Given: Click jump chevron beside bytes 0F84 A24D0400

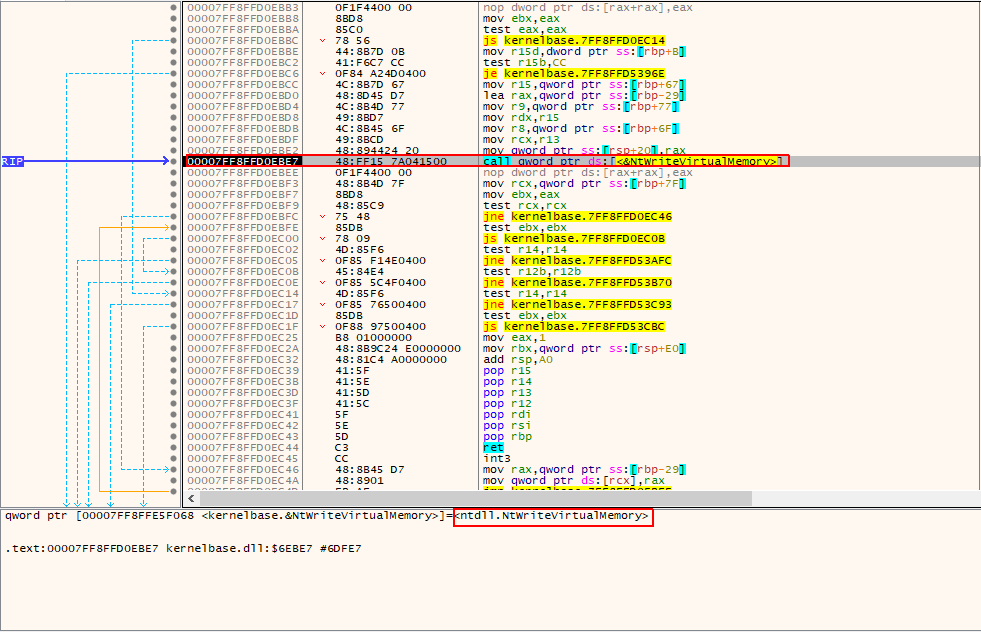Looking at the screenshot, I should coord(322,73).
